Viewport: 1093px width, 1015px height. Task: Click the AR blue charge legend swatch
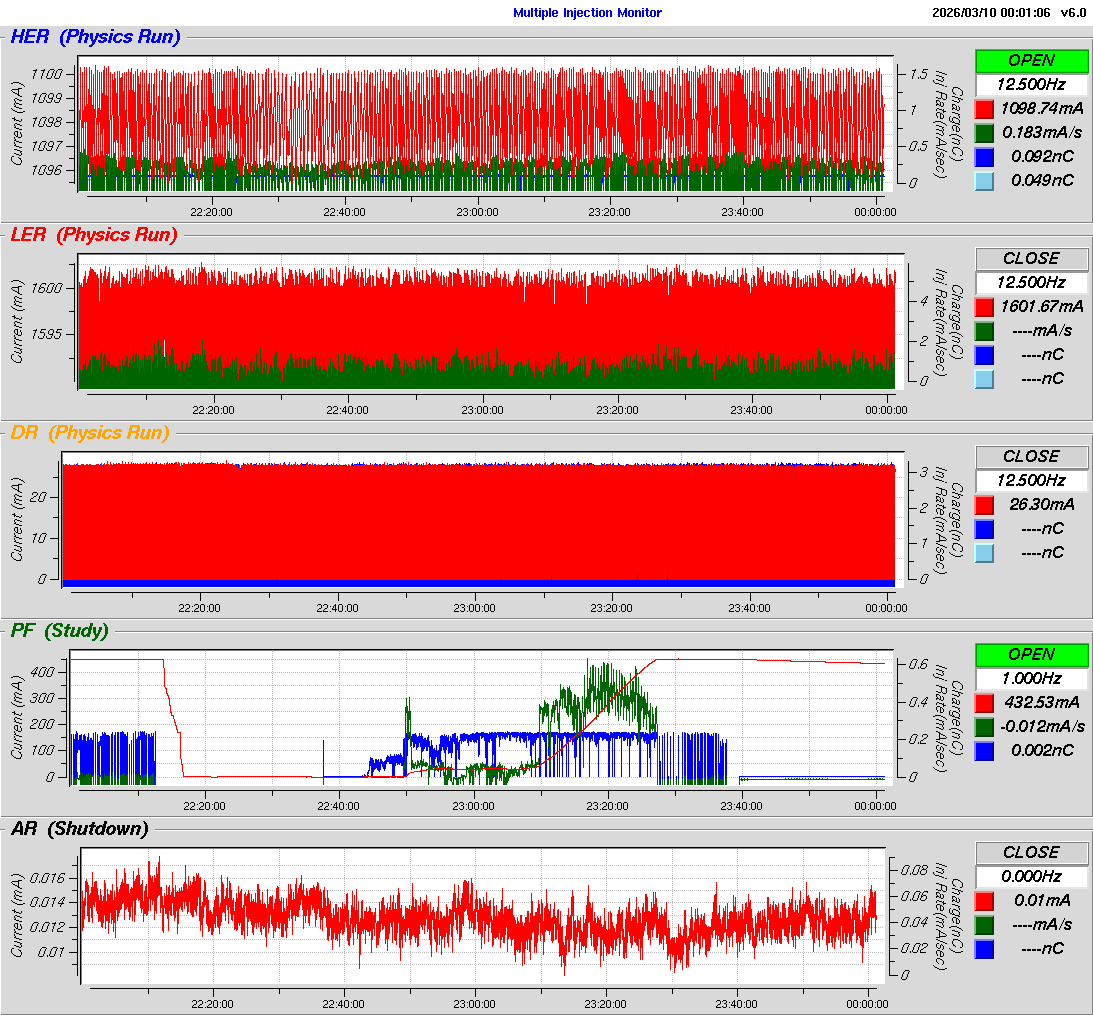pos(985,948)
